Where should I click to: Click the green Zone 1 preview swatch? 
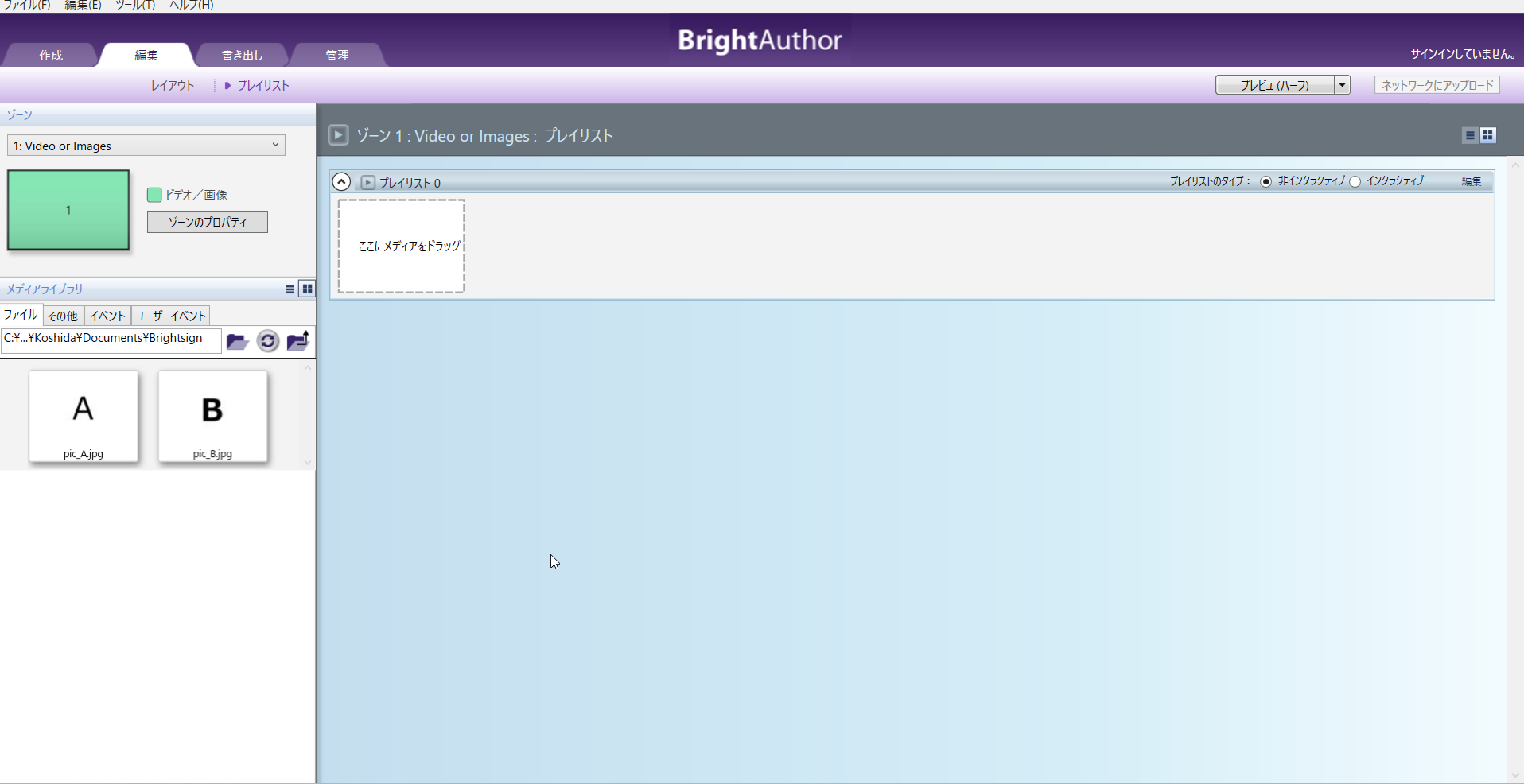click(x=68, y=209)
